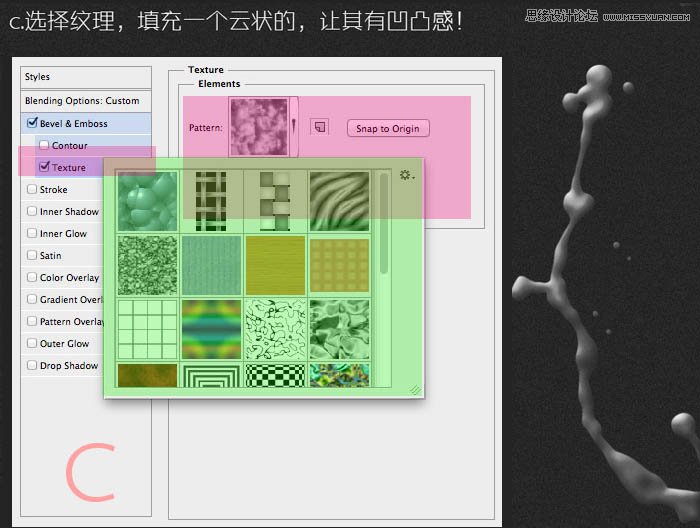The image size is (700, 528).
Task: Click create new preset from pattern icon
Action: click(x=320, y=127)
